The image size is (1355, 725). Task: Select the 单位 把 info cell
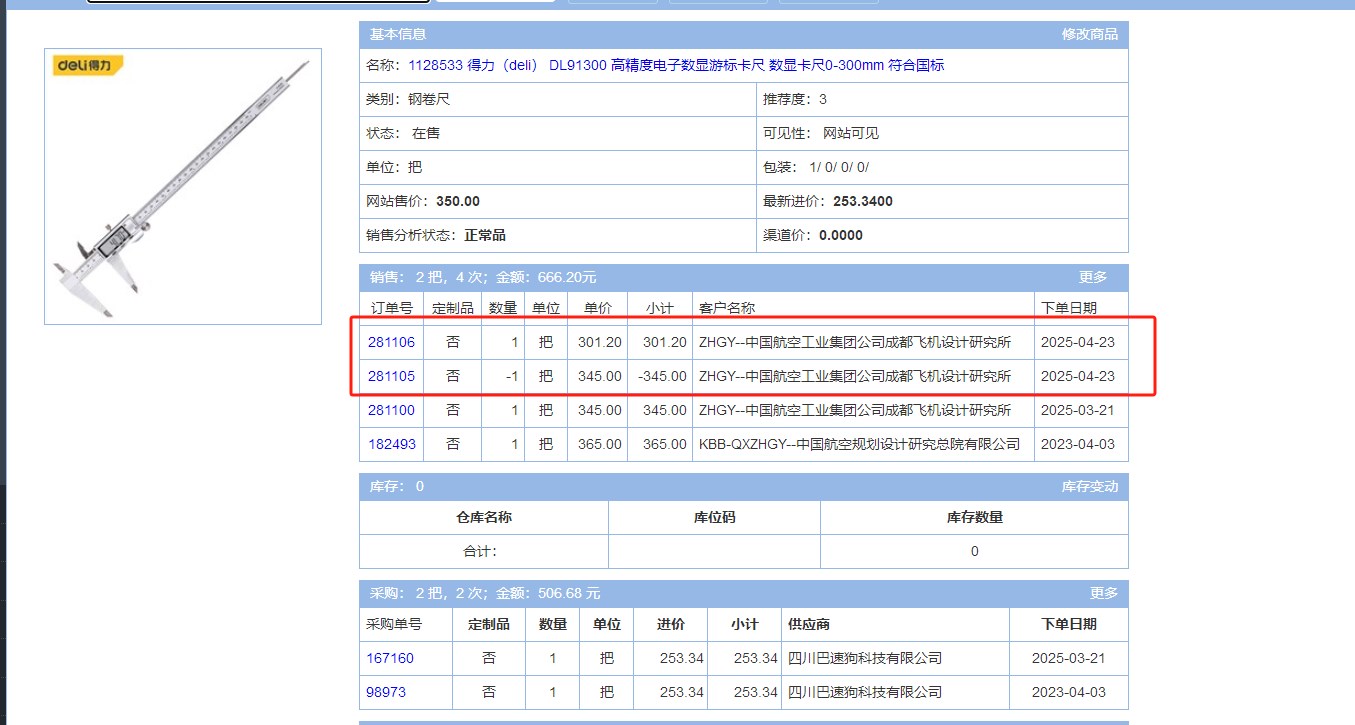pos(558,167)
